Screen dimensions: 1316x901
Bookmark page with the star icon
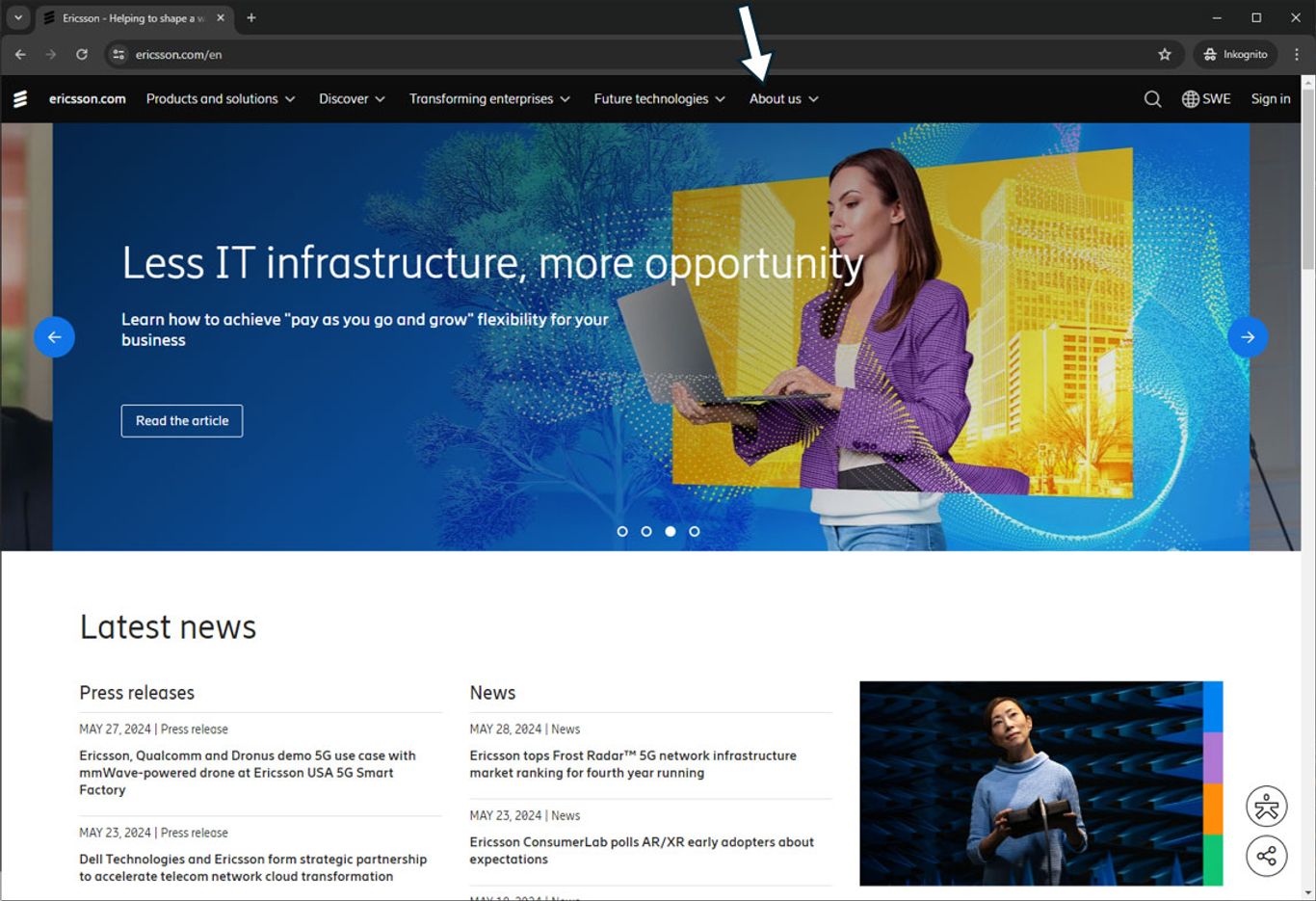click(1165, 54)
